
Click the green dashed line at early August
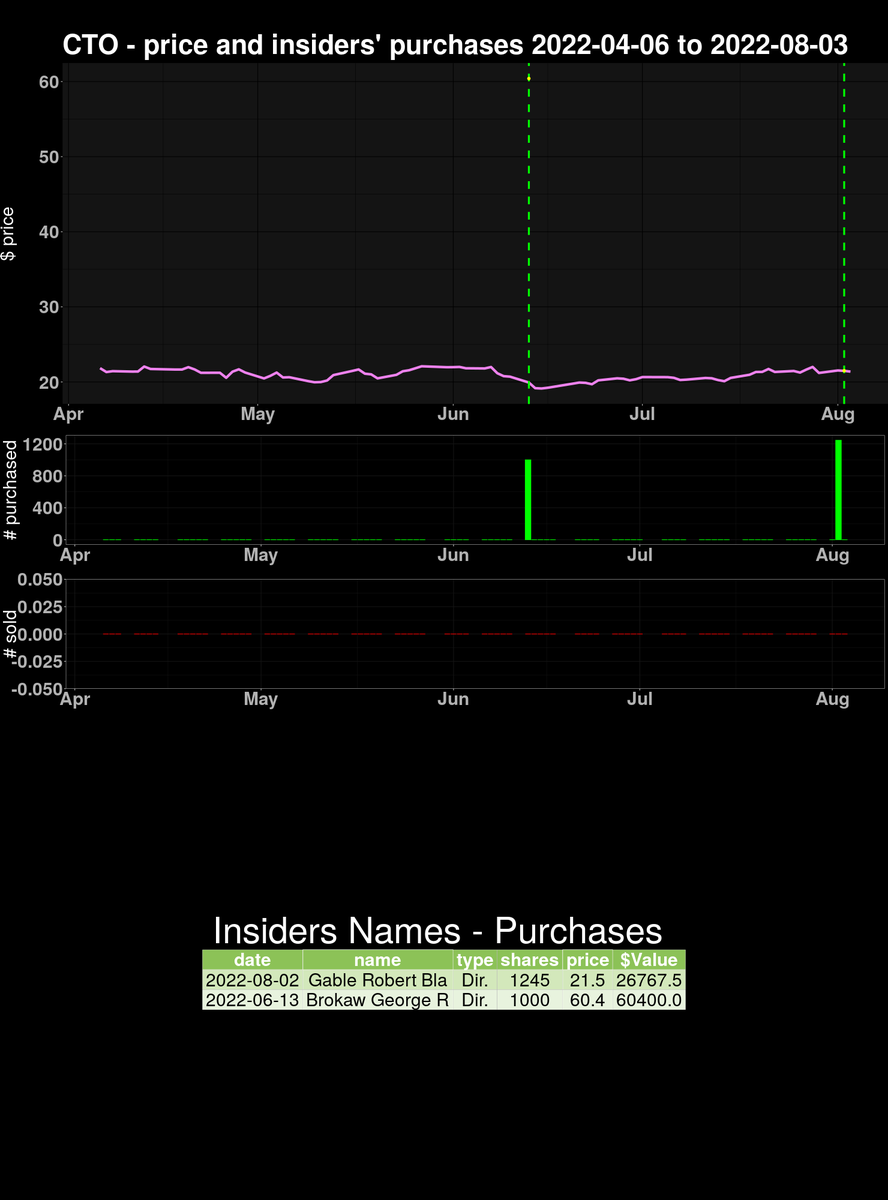(x=844, y=233)
